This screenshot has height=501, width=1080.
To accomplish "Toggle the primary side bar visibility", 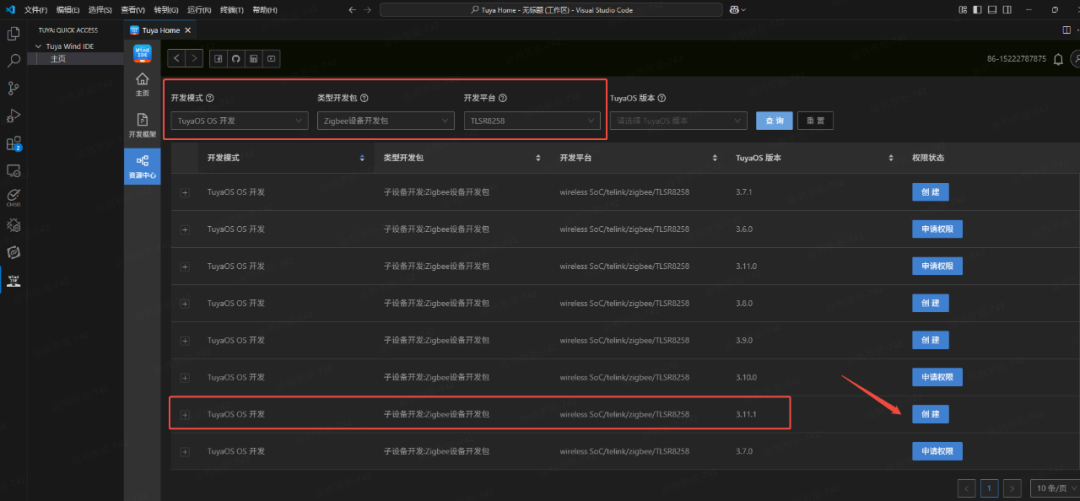I will tap(978, 10).
